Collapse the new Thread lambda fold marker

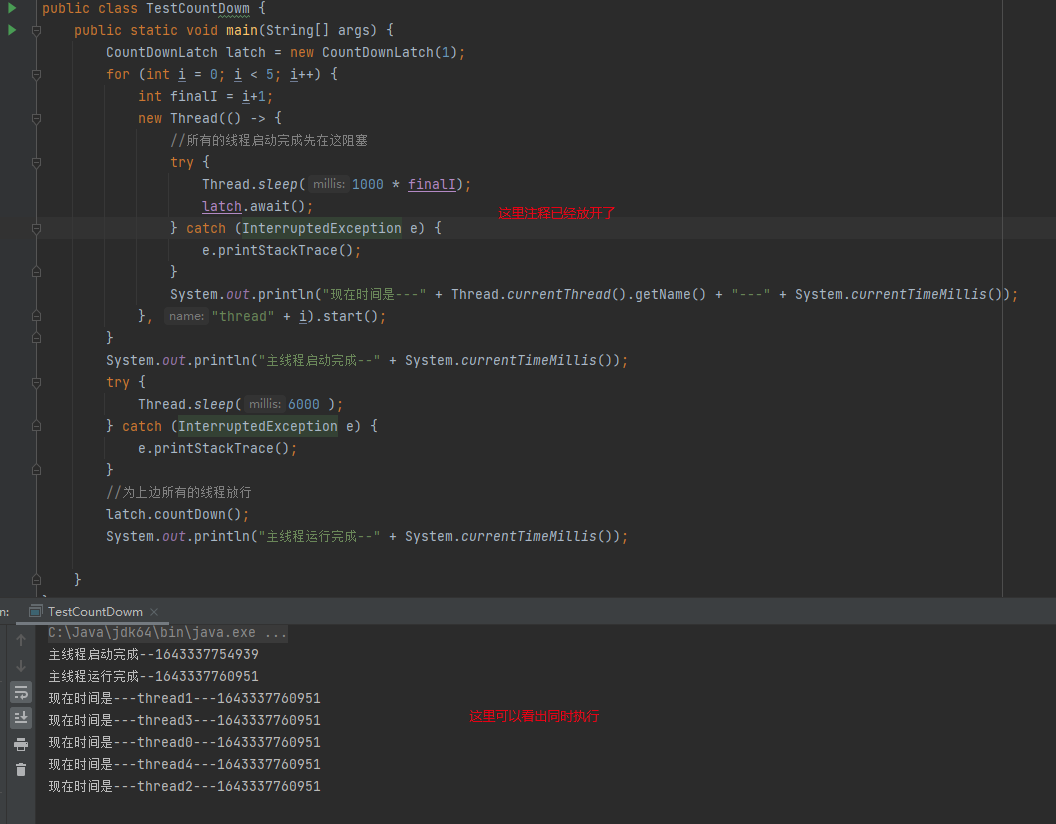36,118
